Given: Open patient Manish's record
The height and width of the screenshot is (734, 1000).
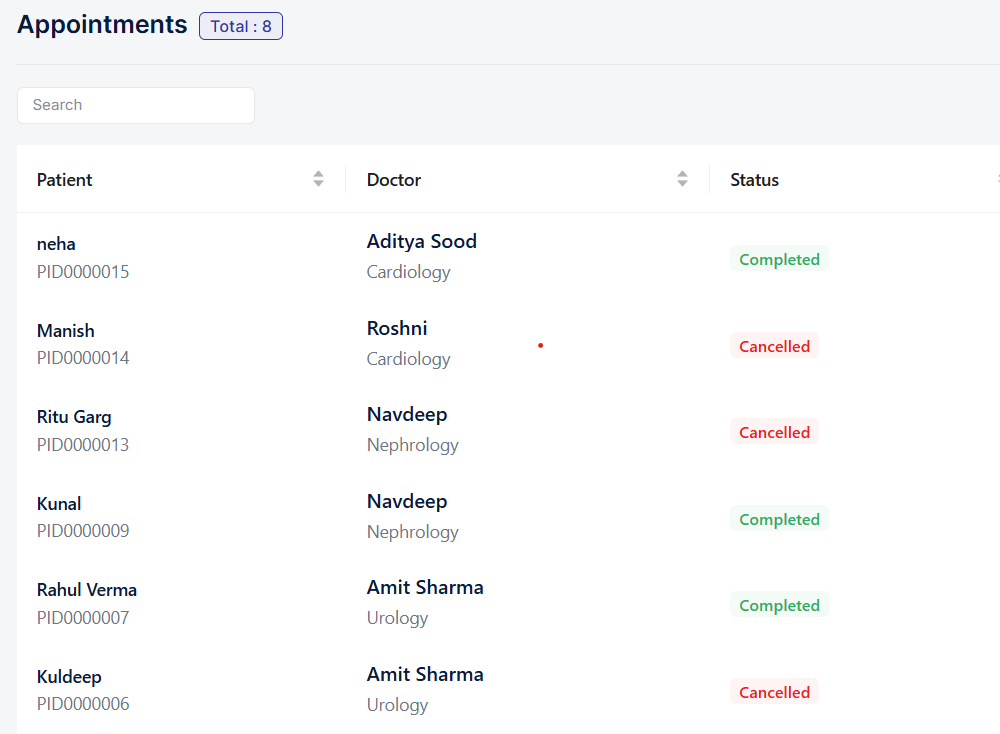Looking at the screenshot, I should (66, 331).
